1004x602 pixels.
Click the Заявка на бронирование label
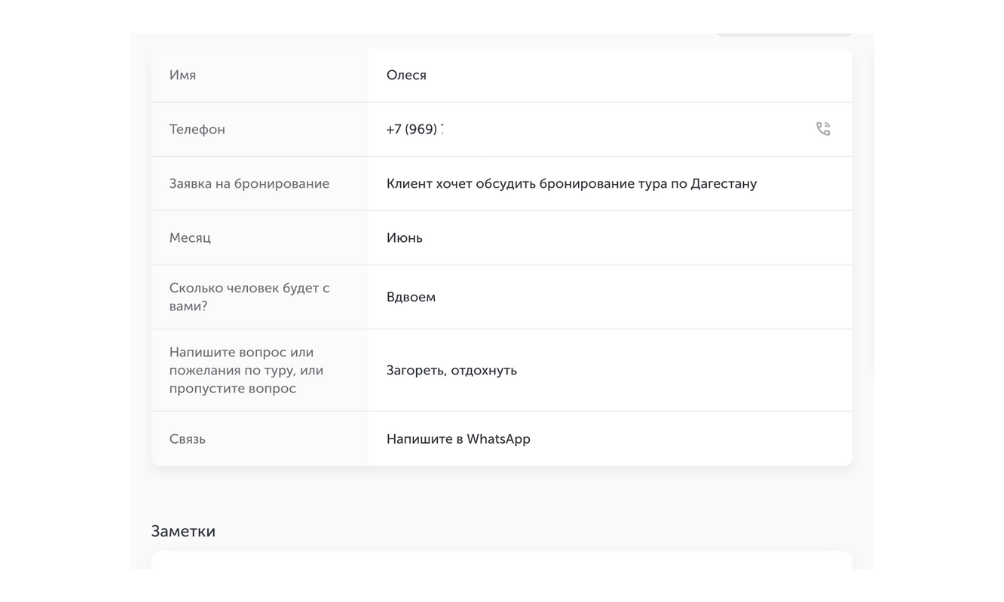249,184
